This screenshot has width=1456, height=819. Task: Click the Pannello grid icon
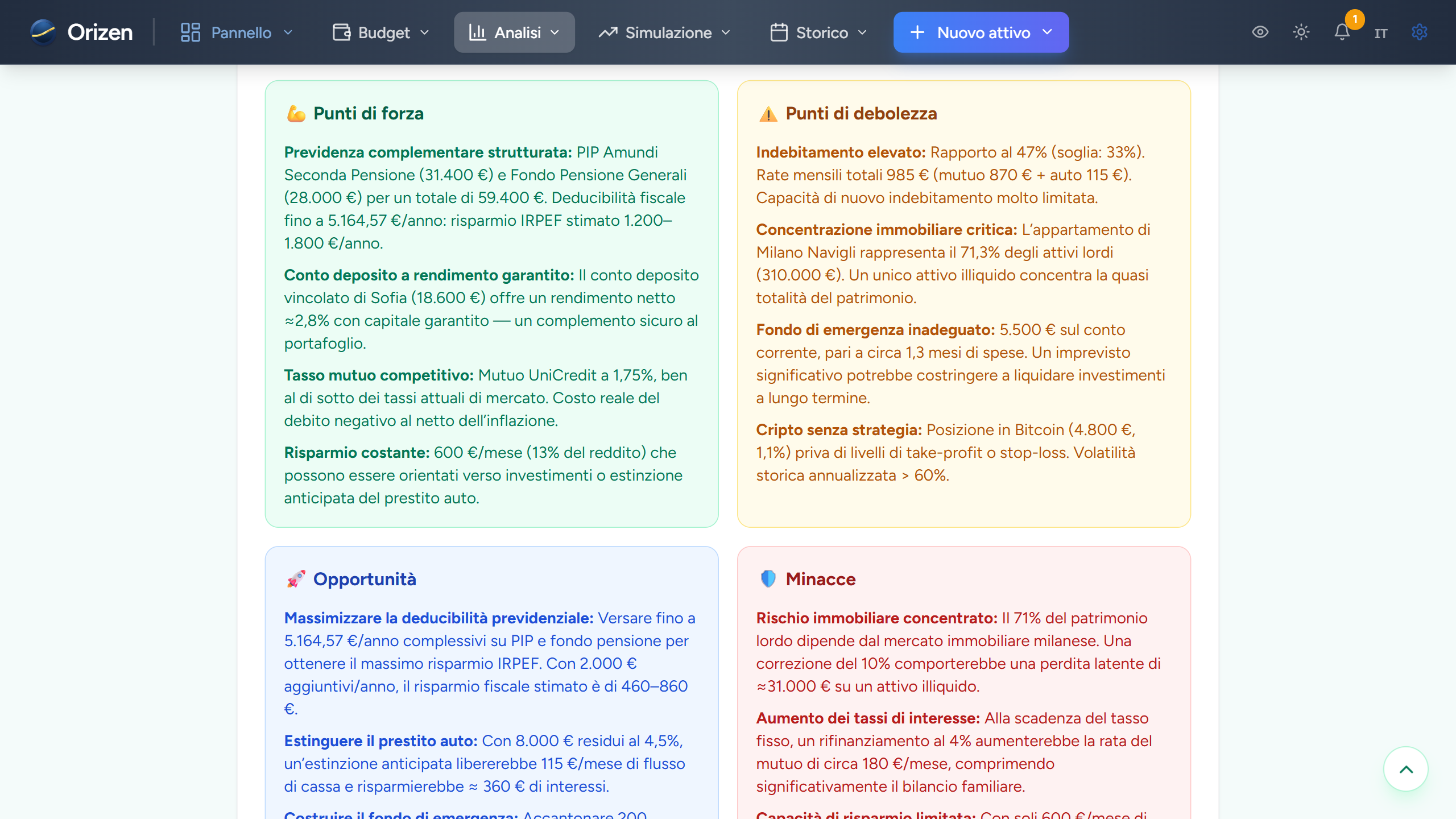(190, 32)
